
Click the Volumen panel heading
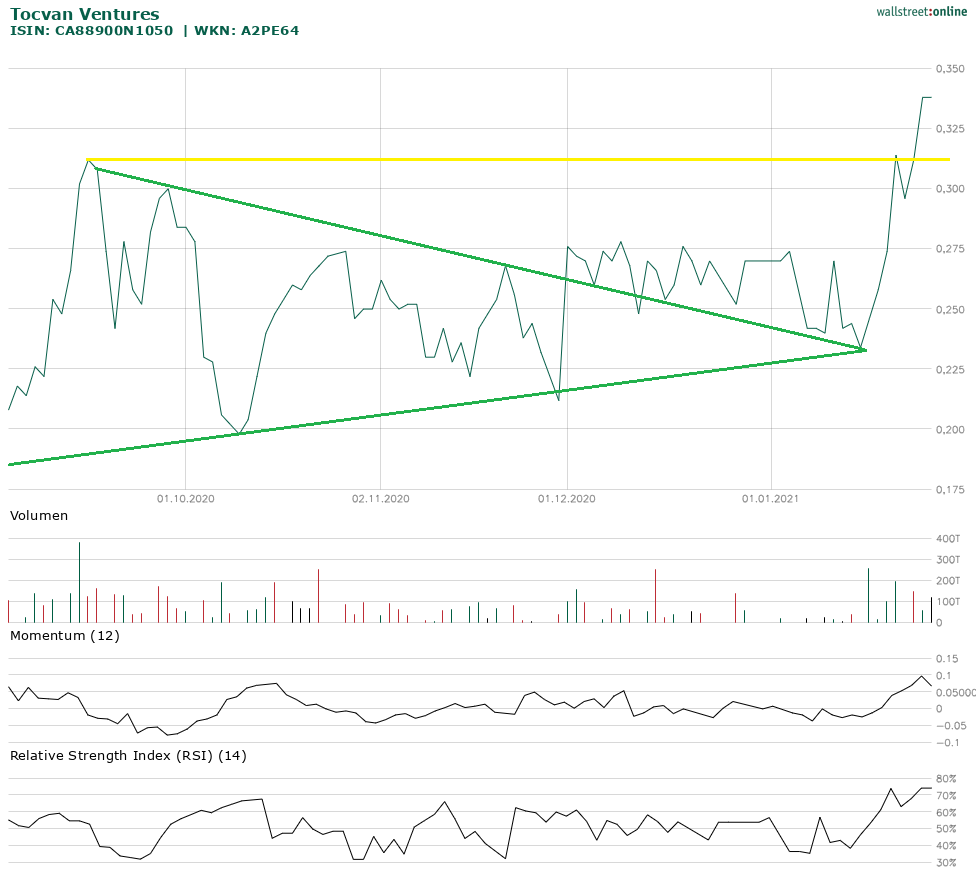(x=39, y=515)
